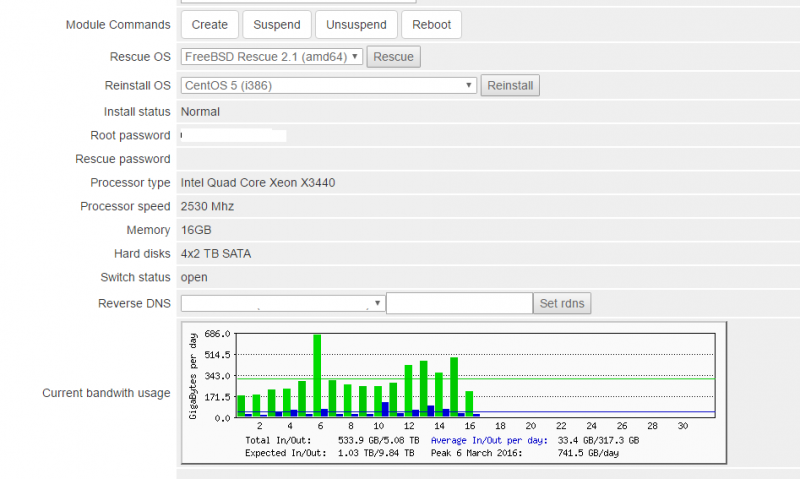Open the Reinstall OS dropdown showing CentOS 5
The height and width of the screenshot is (479, 800).
(329, 85)
